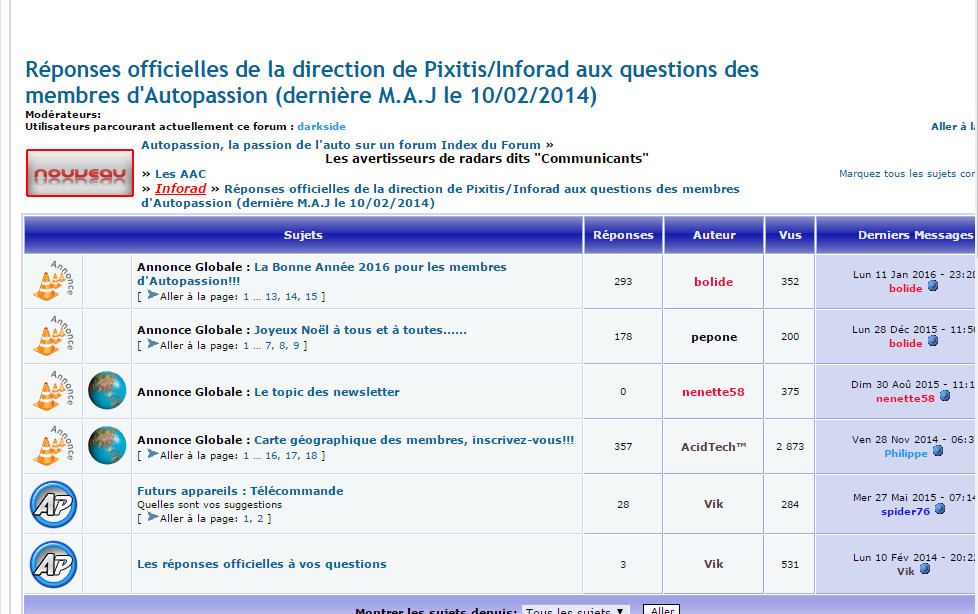Open the forum title heading link 'Réponses officielles de la direction'

pyautogui.click(x=392, y=82)
